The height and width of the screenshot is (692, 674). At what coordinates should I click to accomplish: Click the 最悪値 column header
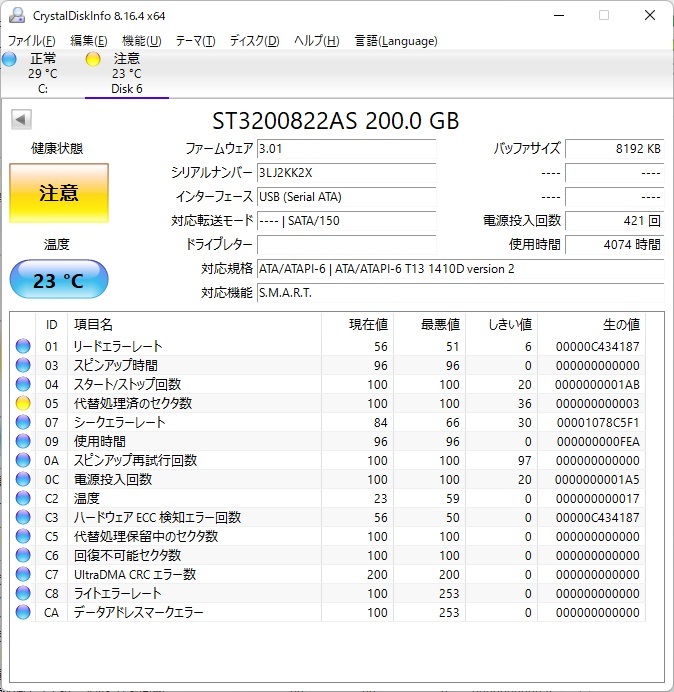point(429,325)
